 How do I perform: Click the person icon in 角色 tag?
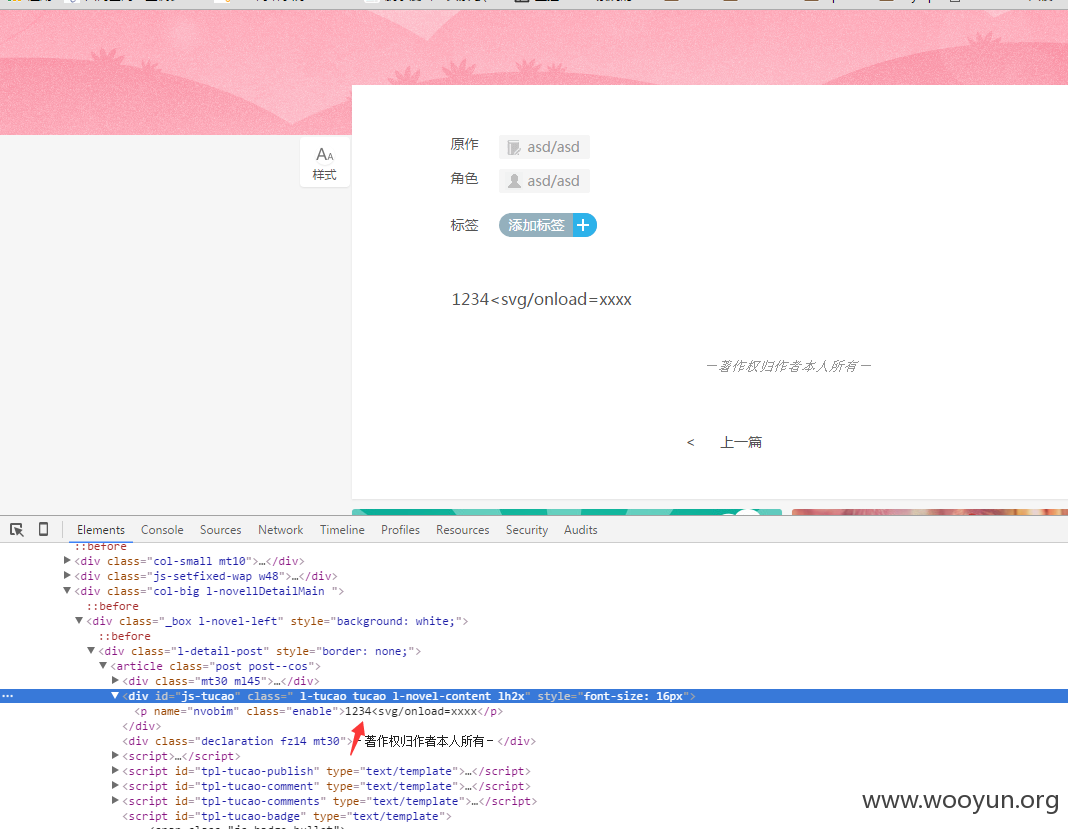tap(514, 181)
